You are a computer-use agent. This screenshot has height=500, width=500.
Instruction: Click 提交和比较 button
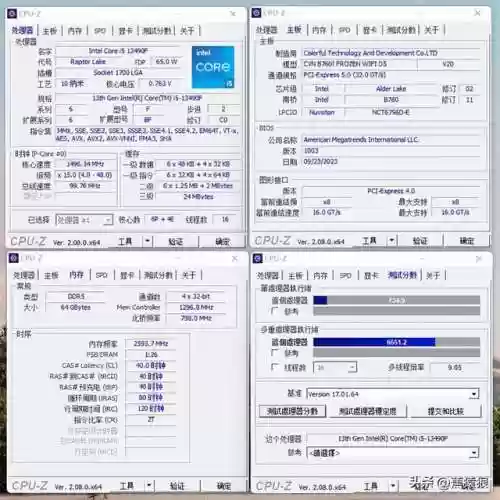446,411
